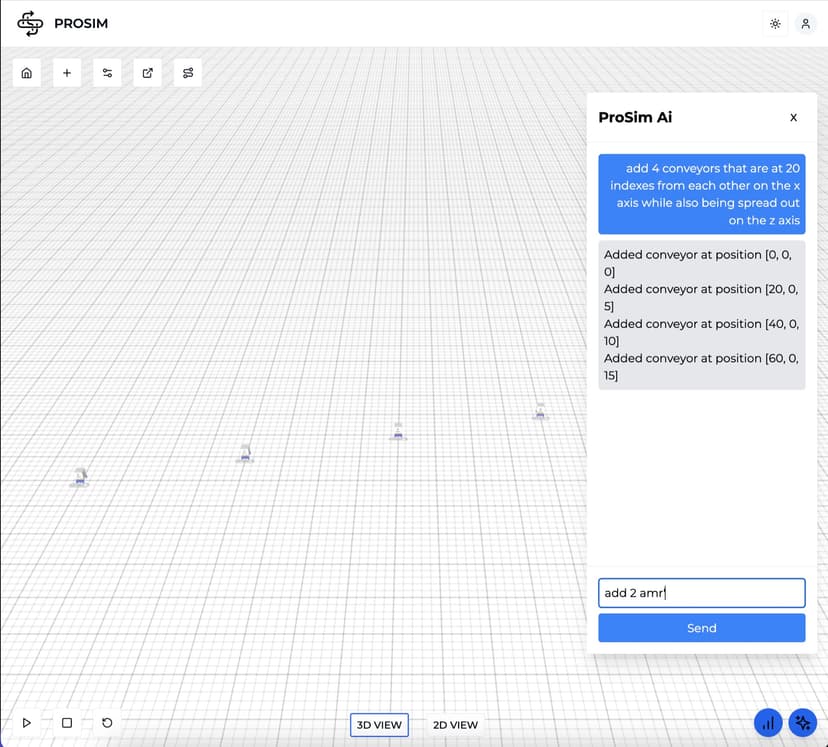This screenshot has width=828, height=747.
Task: Stop the simulation with the square control
Action: point(66,722)
